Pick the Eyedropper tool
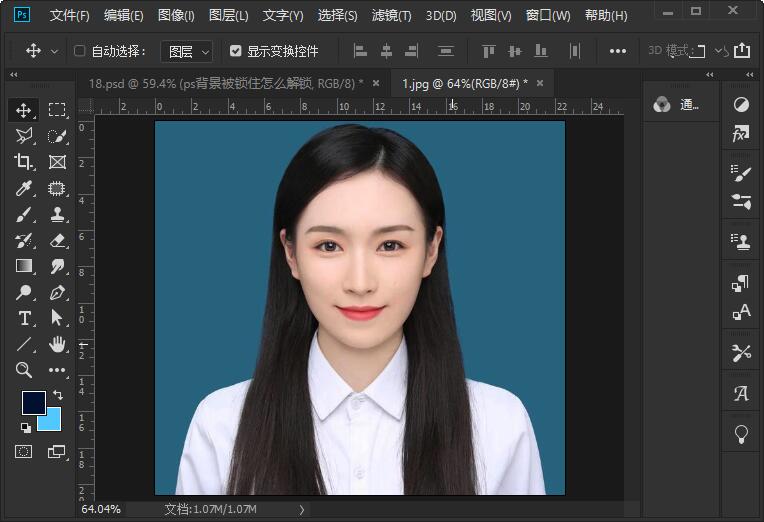The height and width of the screenshot is (522, 764). (x=23, y=188)
